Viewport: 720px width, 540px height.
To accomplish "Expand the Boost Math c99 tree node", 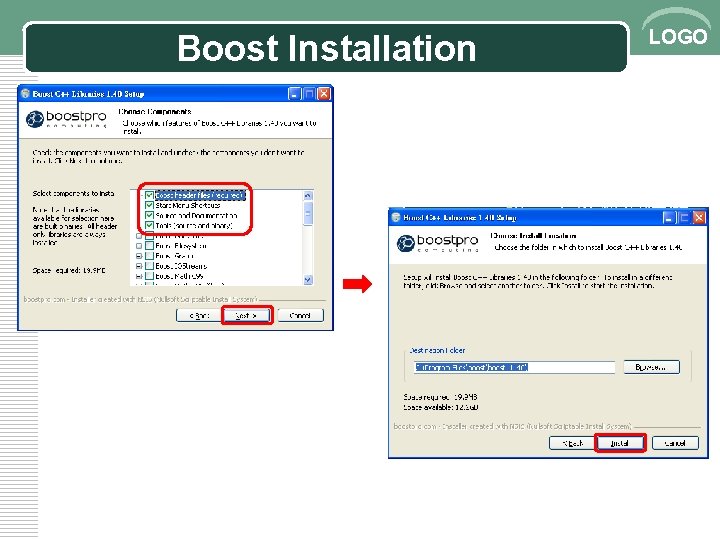I will pos(139,276).
